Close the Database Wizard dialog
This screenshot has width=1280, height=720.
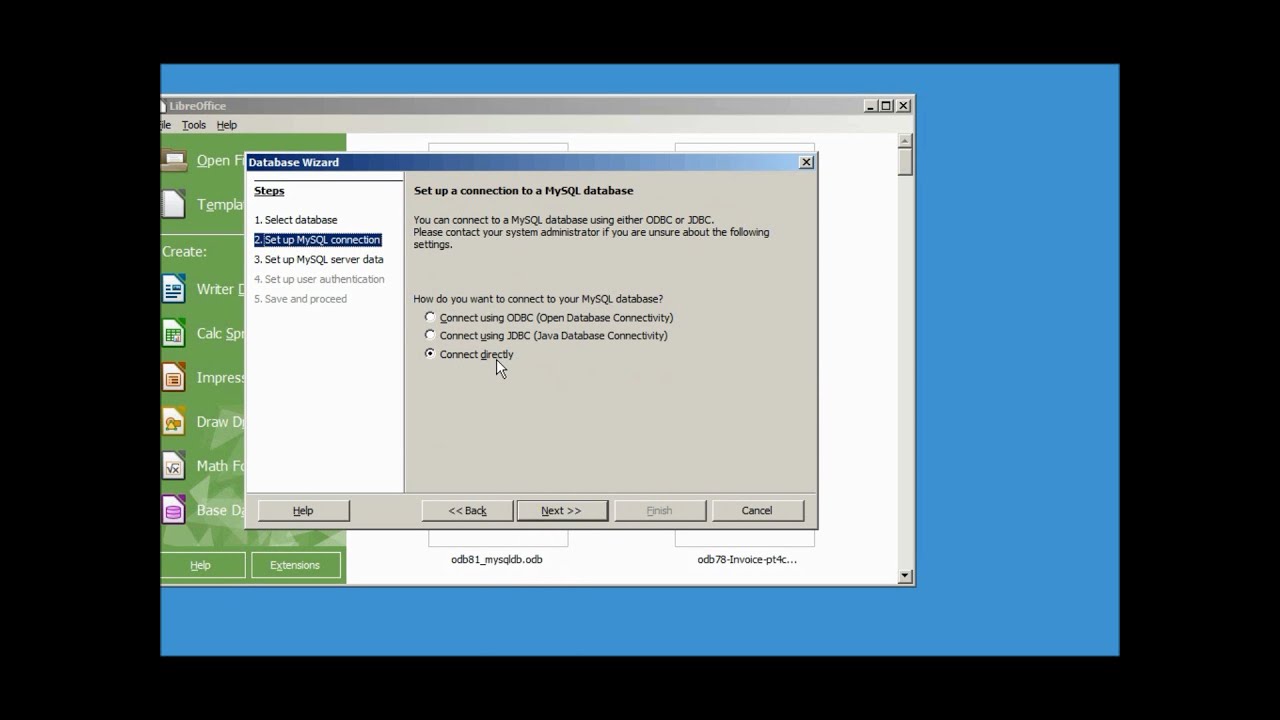[x=806, y=162]
